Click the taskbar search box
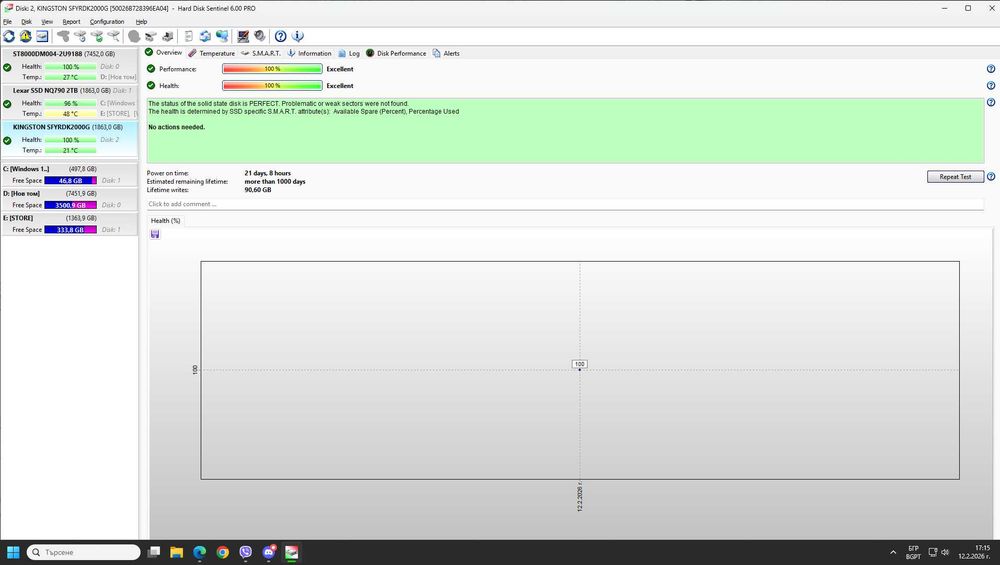1000x565 pixels. [x=84, y=552]
